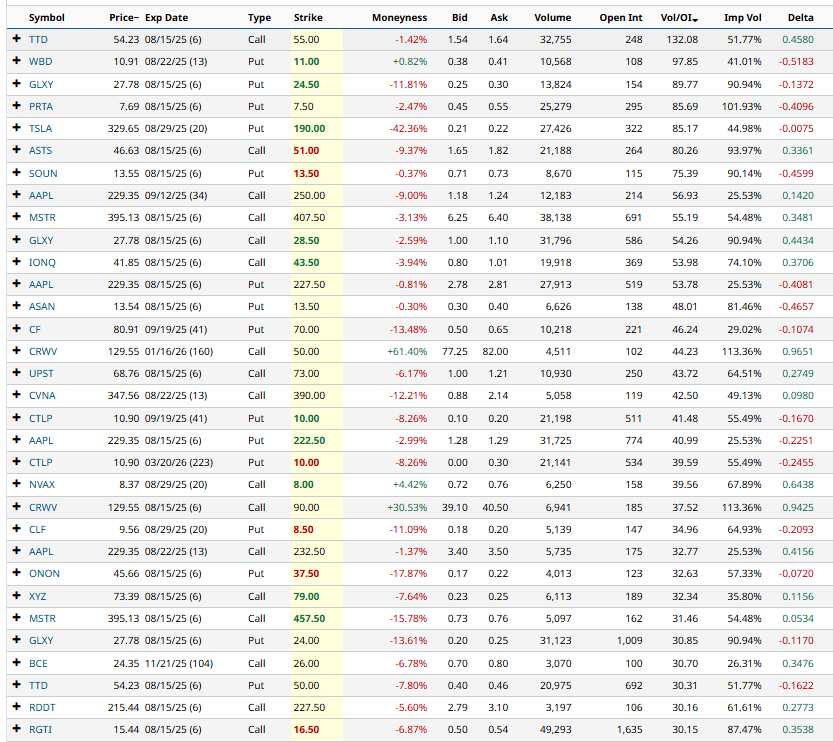The height and width of the screenshot is (742, 833).
Task: Expand the BCE call row
Action: click(16, 663)
